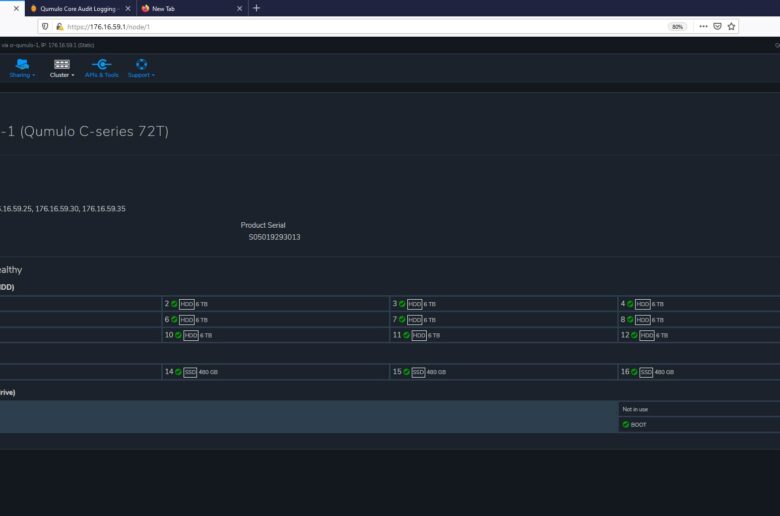780x516 pixels.
Task: Close the Qumulo Core Audit Logging tab
Action: pos(128,8)
